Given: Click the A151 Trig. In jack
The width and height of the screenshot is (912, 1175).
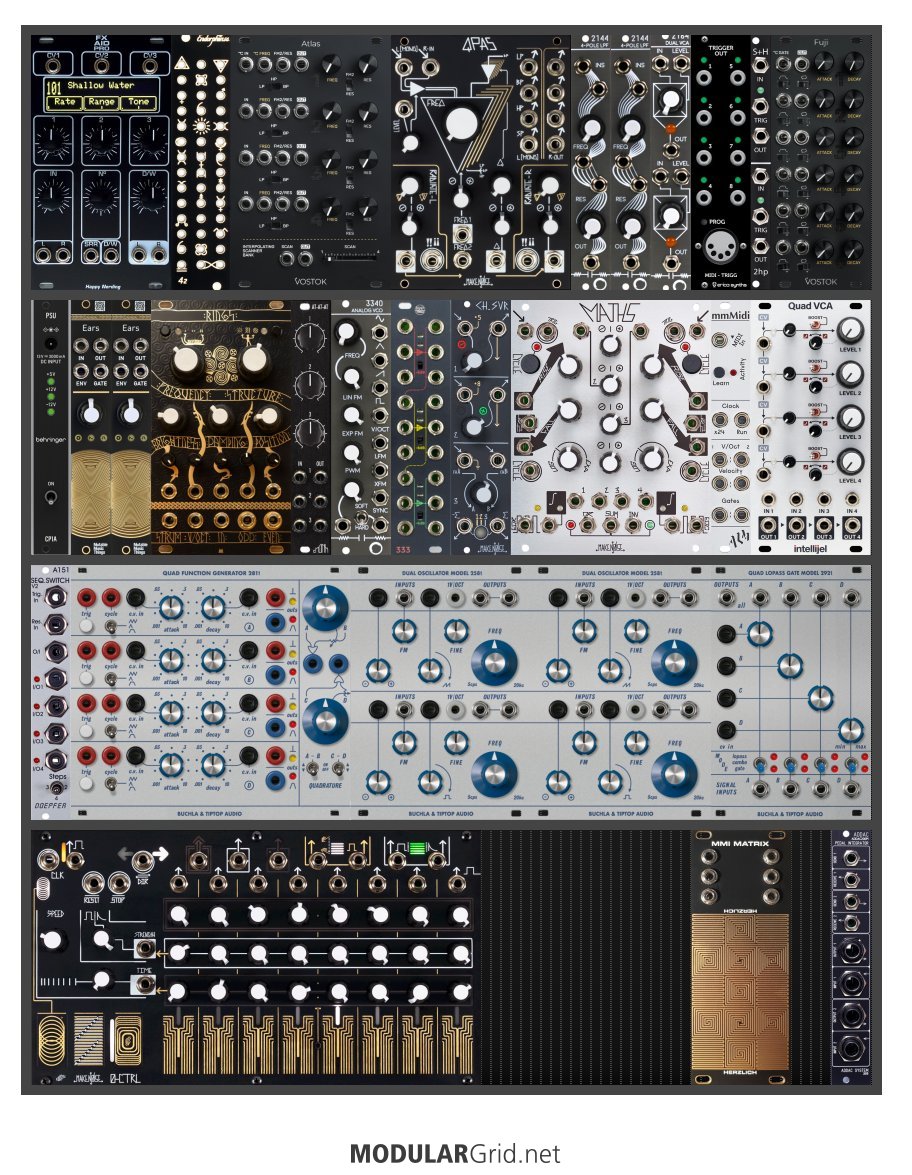Looking at the screenshot, I should pyautogui.click(x=55, y=597).
